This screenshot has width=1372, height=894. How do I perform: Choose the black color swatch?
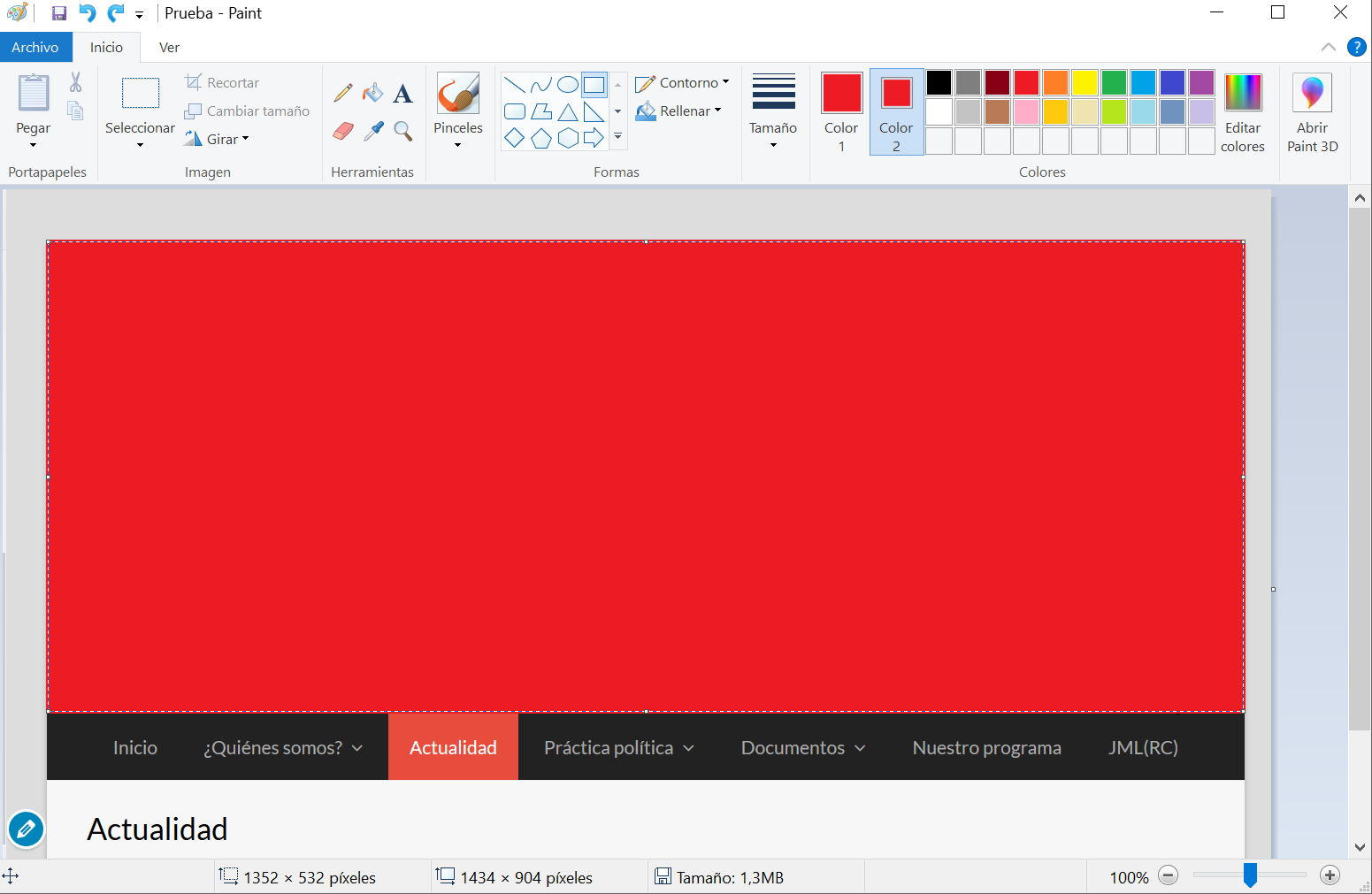click(x=939, y=82)
